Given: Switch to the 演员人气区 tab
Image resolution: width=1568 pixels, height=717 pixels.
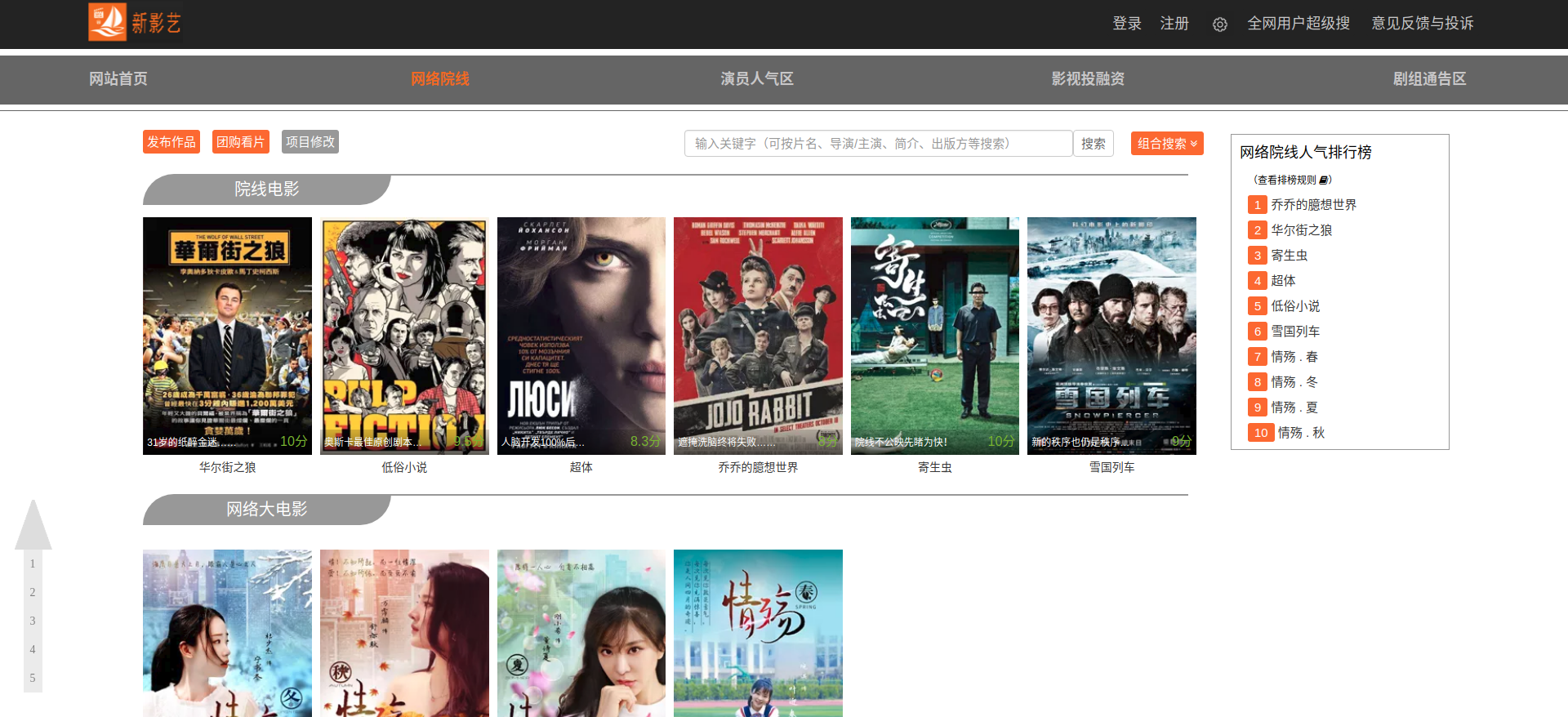Looking at the screenshot, I should [x=756, y=79].
